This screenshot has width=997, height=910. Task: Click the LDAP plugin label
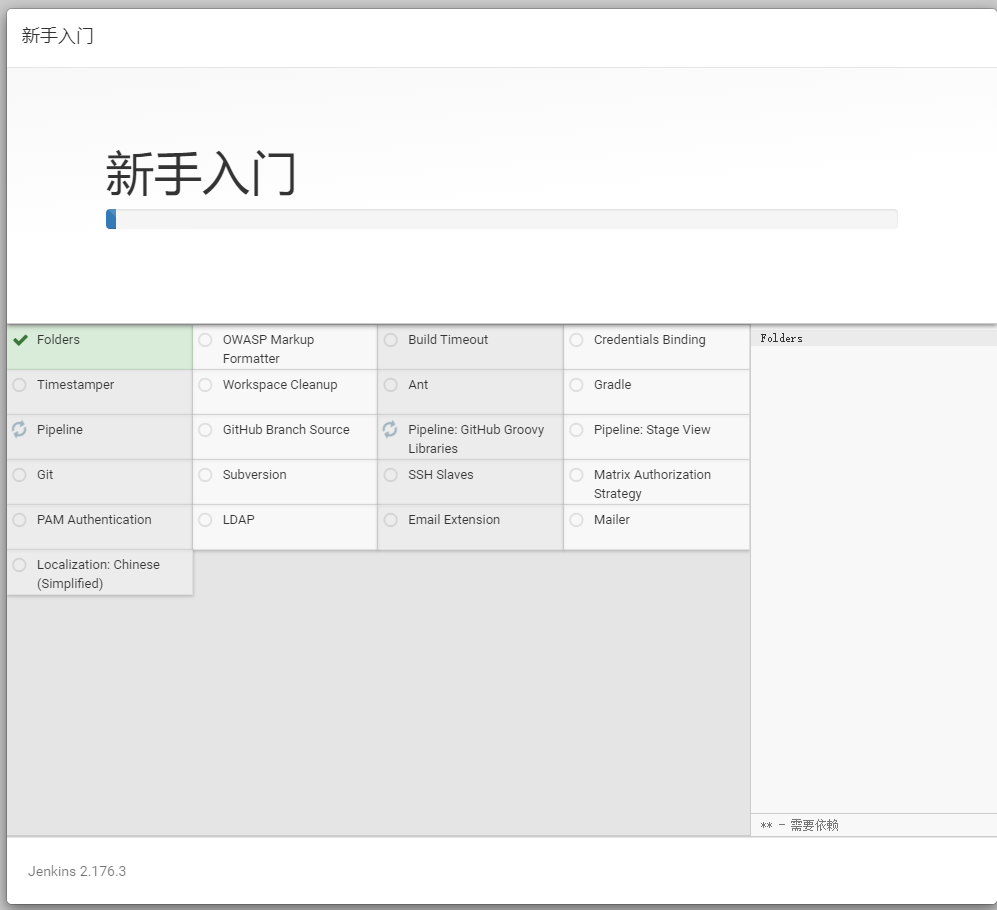[x=238, y=520]
